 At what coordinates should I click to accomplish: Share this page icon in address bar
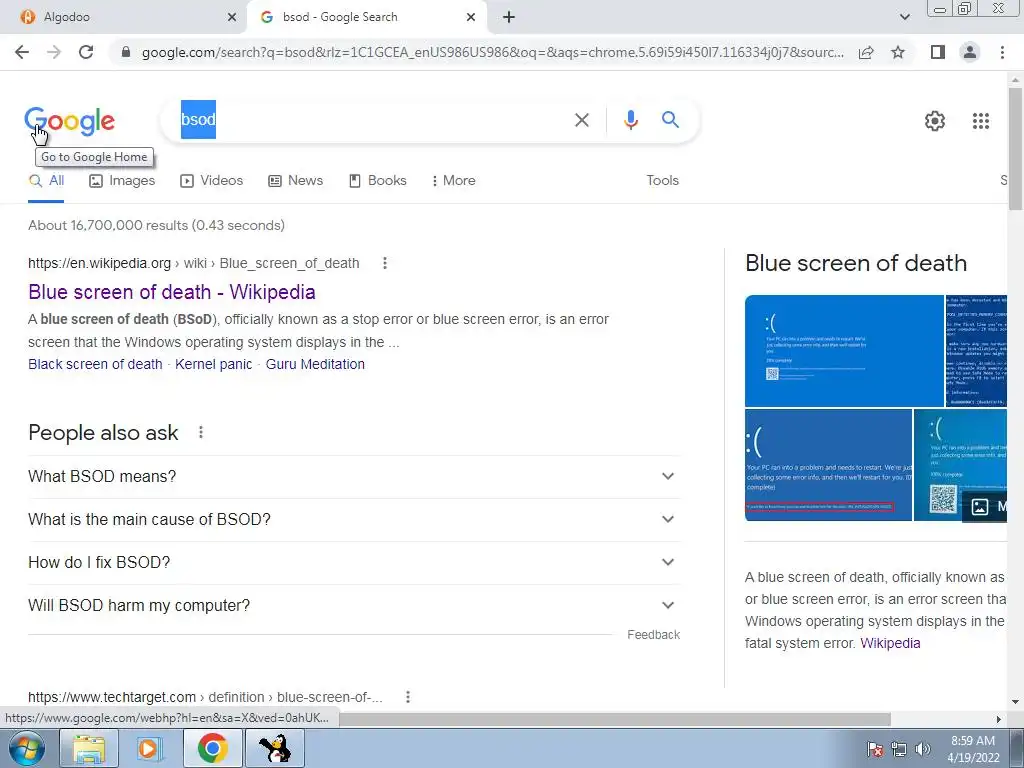[866, 52]
